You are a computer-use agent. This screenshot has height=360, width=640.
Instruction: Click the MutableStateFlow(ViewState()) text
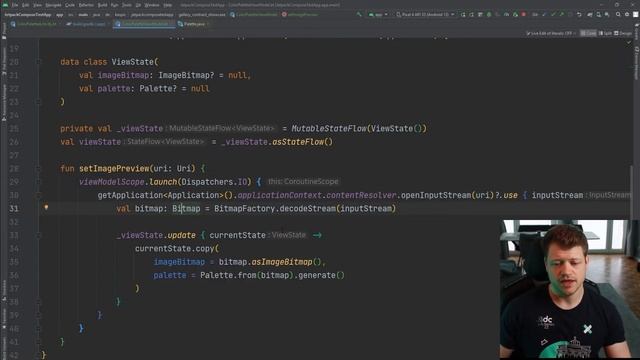coord(359,129)
